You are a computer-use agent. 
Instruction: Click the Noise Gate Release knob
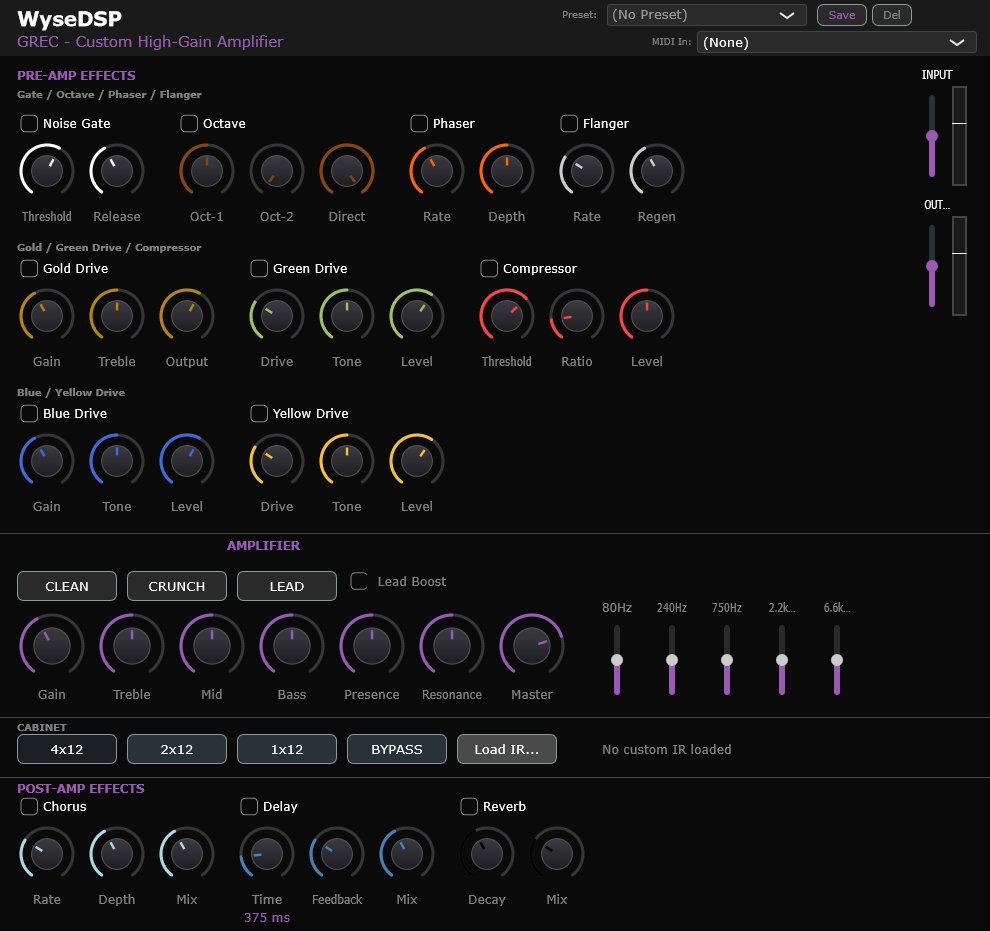(117, 170)
